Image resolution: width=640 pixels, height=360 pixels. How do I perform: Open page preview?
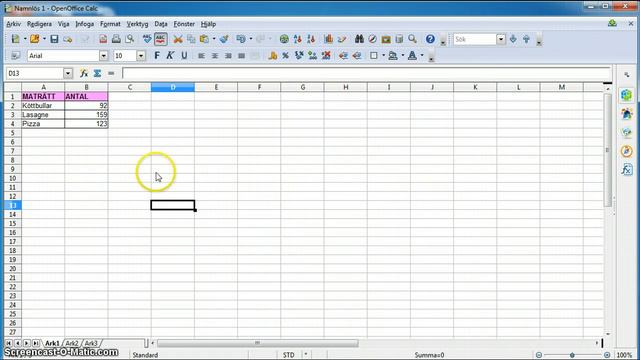pyautogui.click(x=130, y=39)
